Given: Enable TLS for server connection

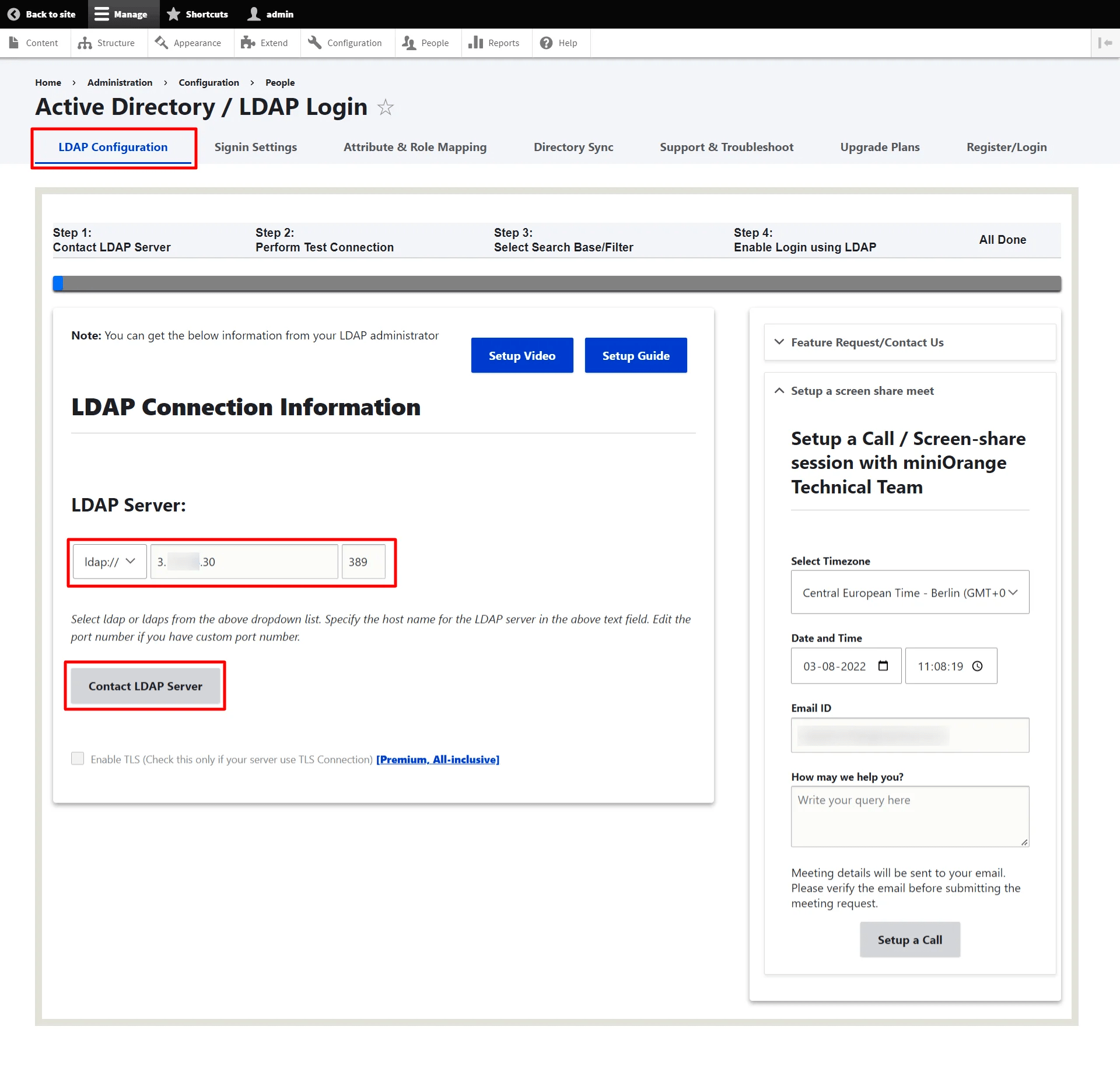Looking at the screenshot, I should 77,759.
